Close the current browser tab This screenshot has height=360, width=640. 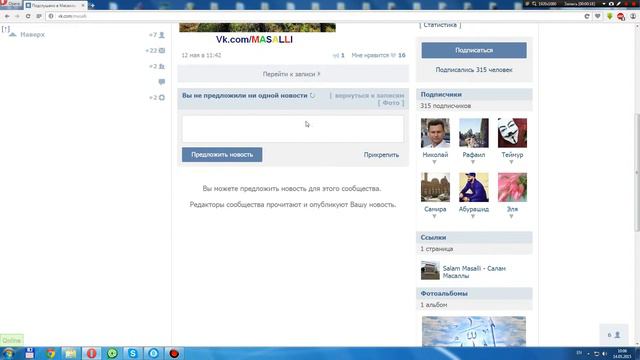(x=83, y=6)
